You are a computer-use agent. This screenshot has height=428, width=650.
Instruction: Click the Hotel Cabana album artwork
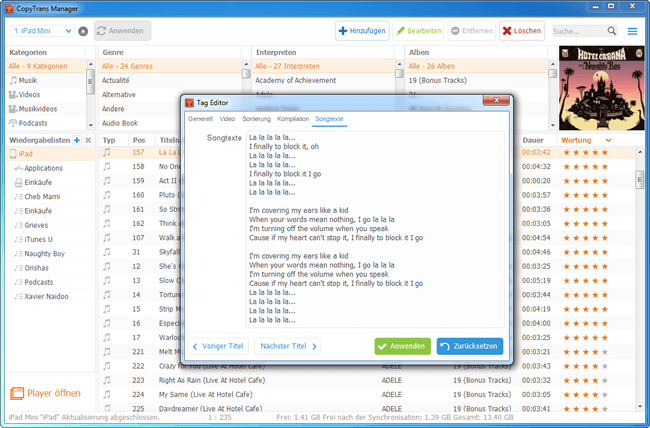point(601,88)
